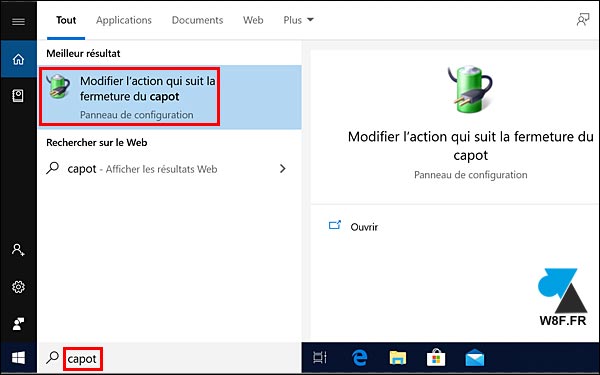Switch to the Documents tab

coord(197,20)
